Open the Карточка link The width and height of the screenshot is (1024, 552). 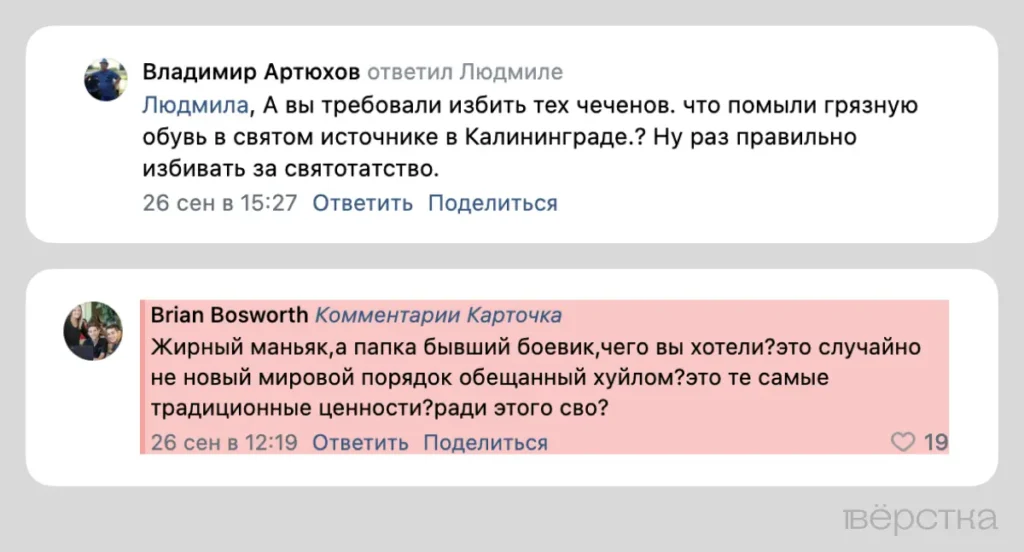click(x=513, y=315)
